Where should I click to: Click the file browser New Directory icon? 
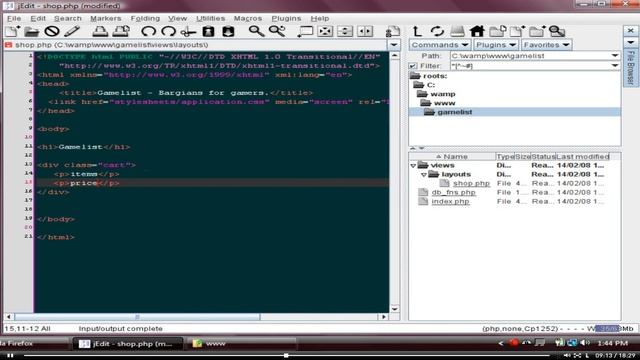click(537, 31)
